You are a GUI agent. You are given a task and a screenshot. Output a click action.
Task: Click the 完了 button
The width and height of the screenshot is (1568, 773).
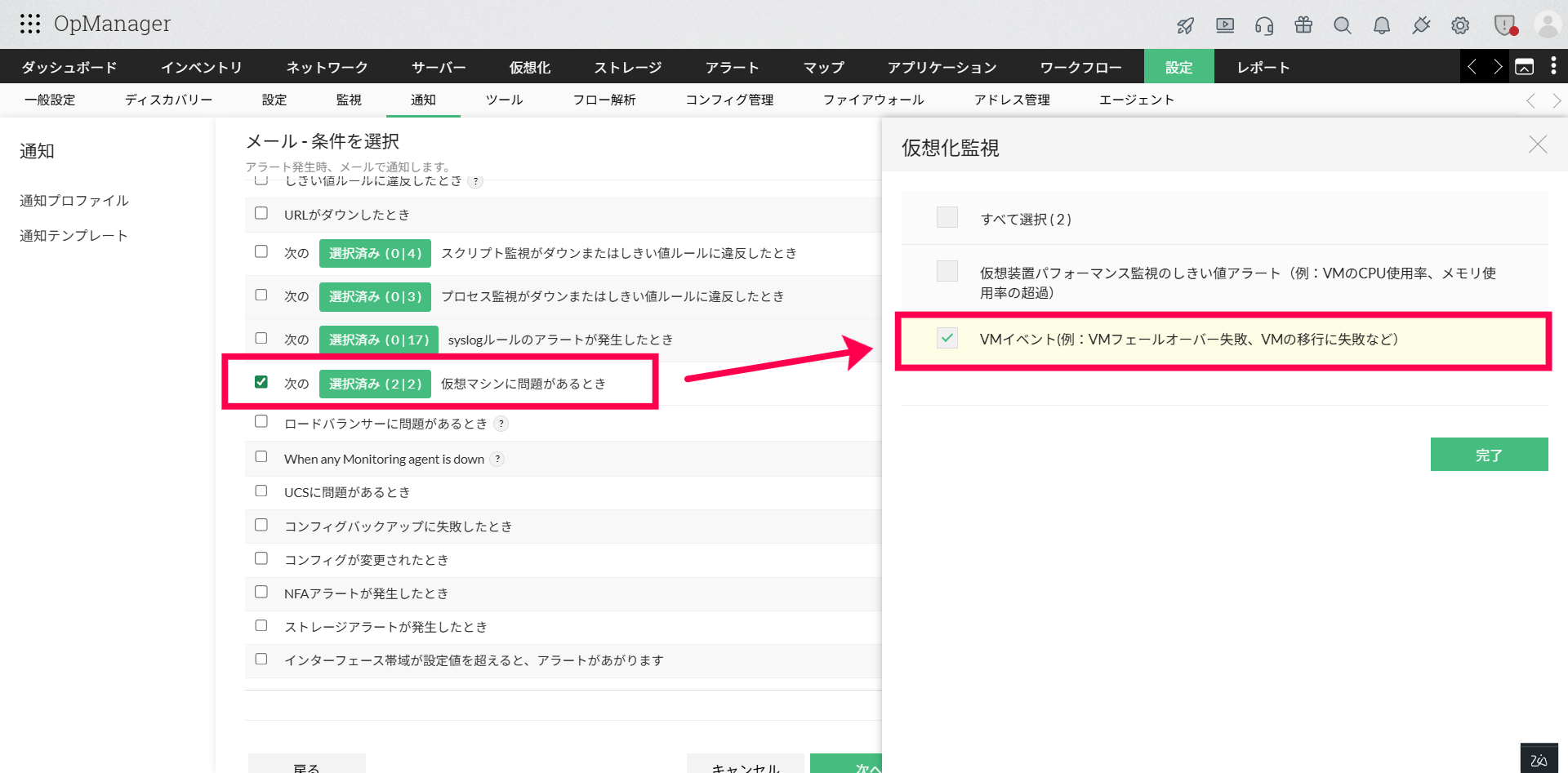(1489, 455)
